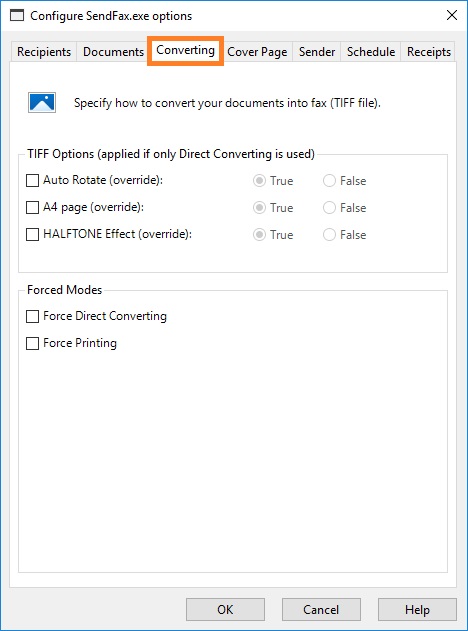Click the picture conversion icon
Screen dimensions: 468x631
42,103
